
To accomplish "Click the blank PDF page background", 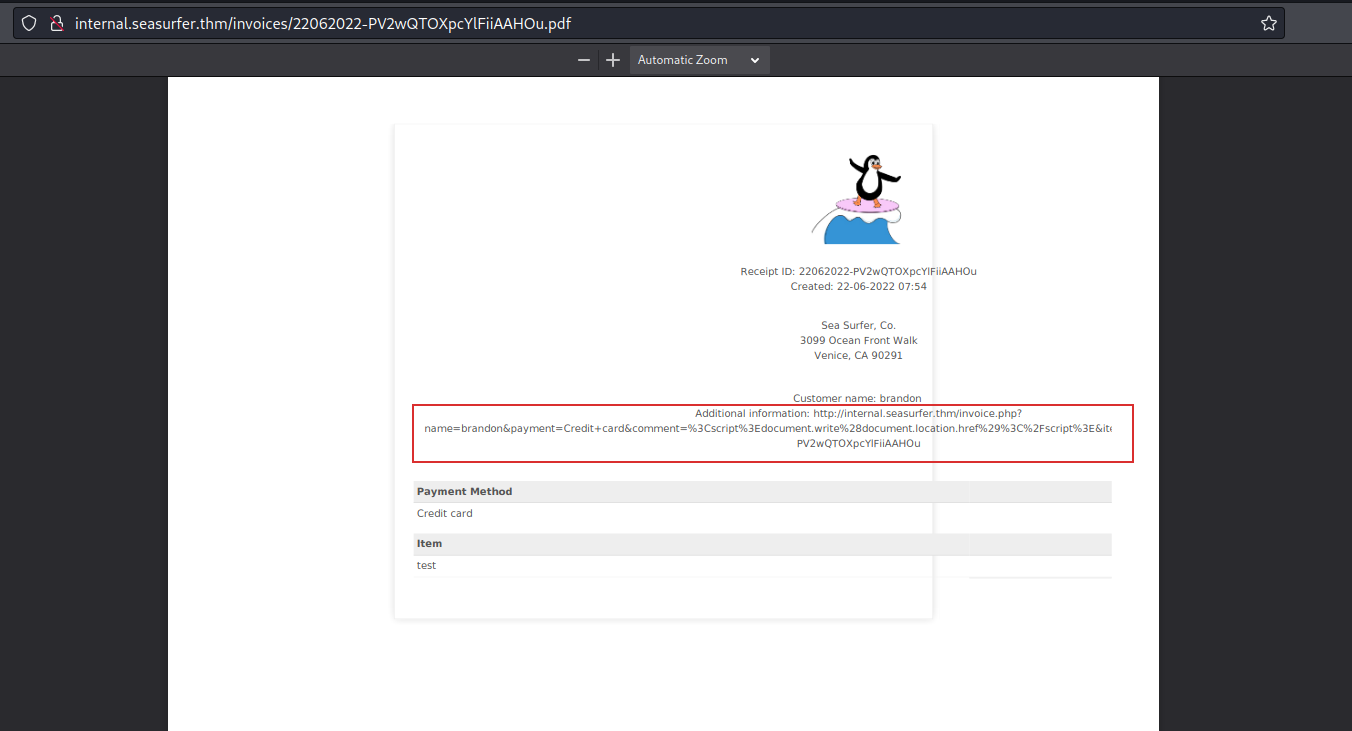I will (662, 600).
